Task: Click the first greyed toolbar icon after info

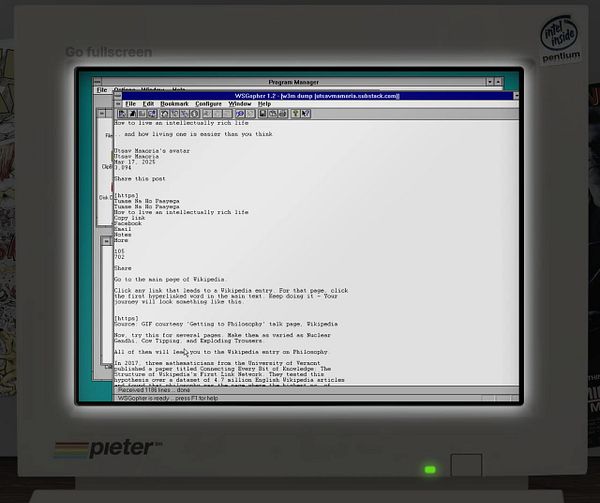Action: pyautogui.click(x=207, y=114)
